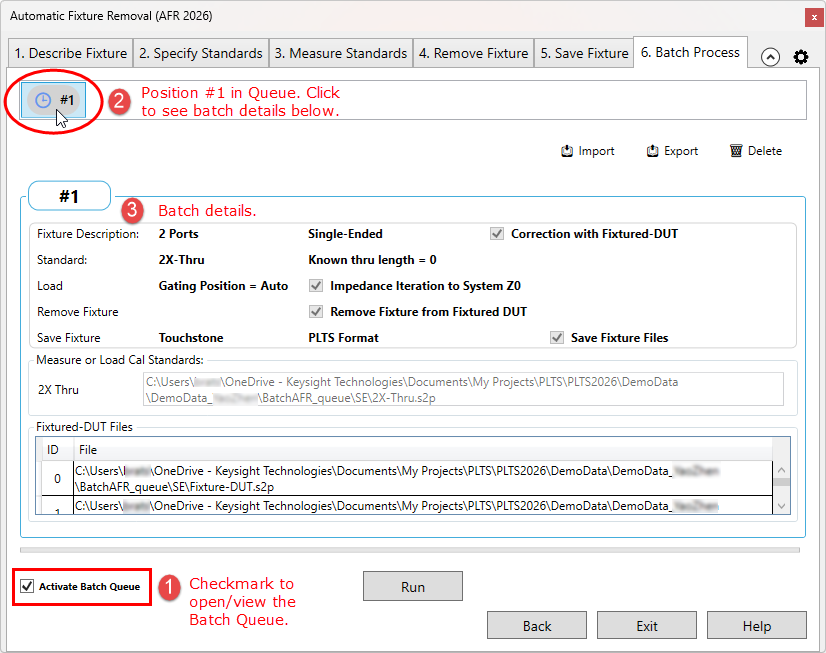826x653 pixels.
Task: Click the Delete trash icon
Action: pyautogui.click(x=737, y=151)
